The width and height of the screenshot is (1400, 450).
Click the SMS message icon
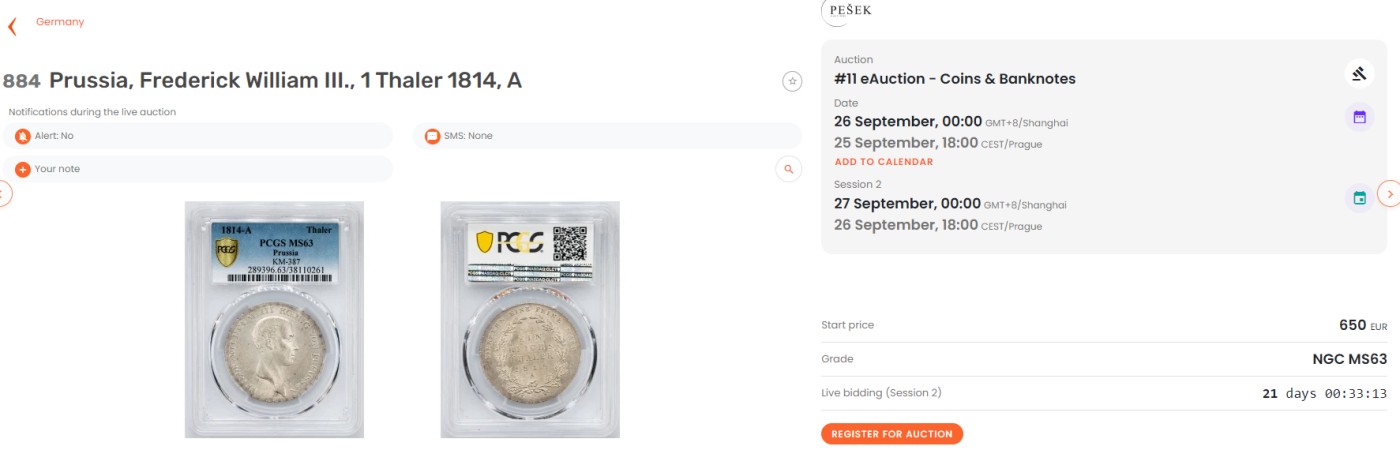tap(432, 136)
